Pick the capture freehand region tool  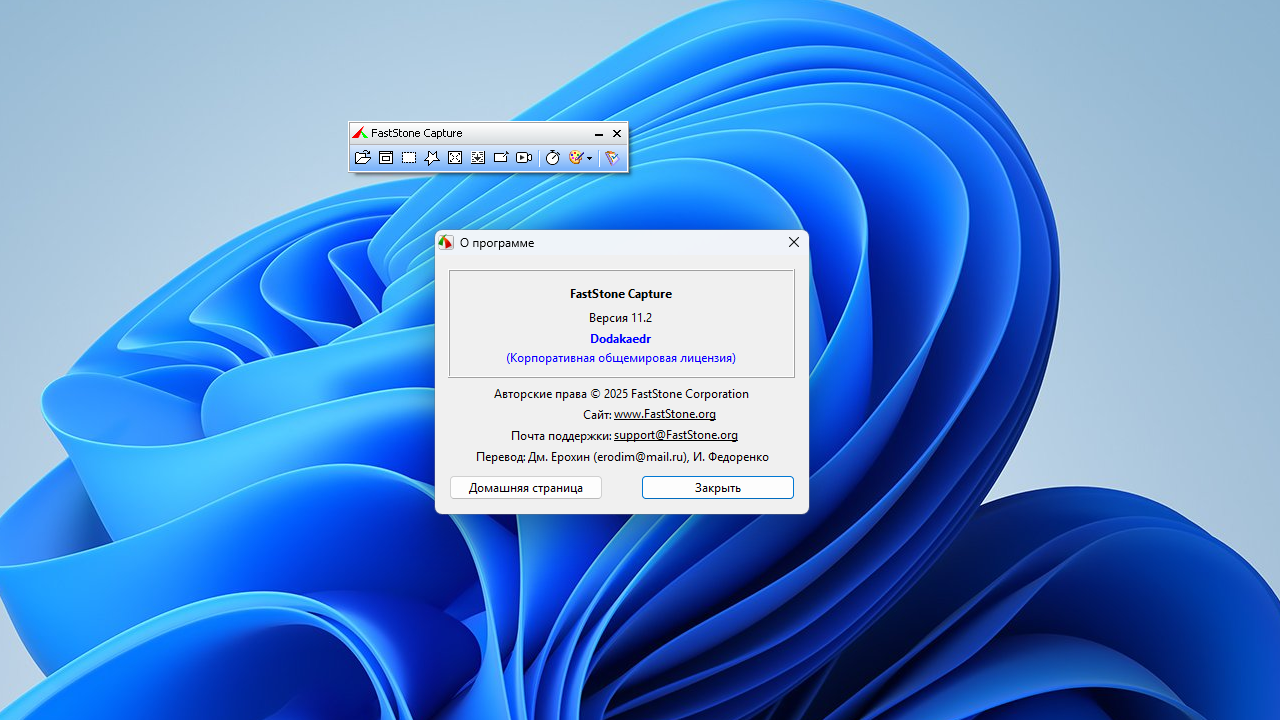click(432, 158)
